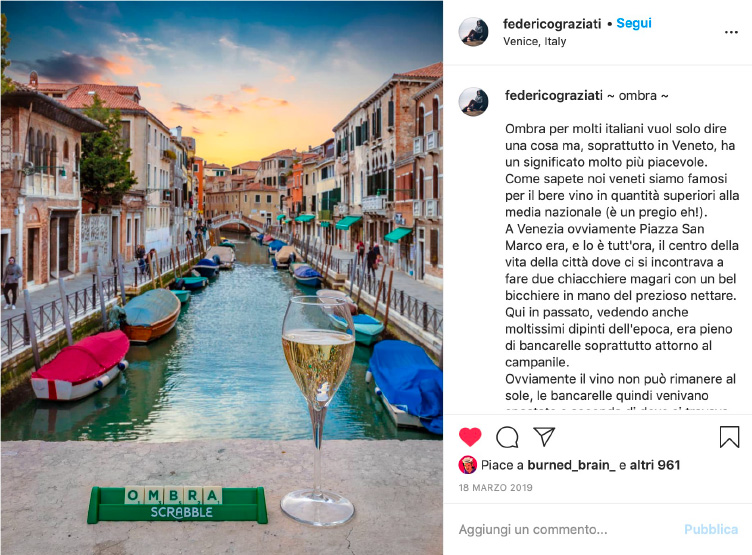The width and height of the screenshot is (752, 555).
Task: Click the ombra title in caption
Action: [638, 95]
